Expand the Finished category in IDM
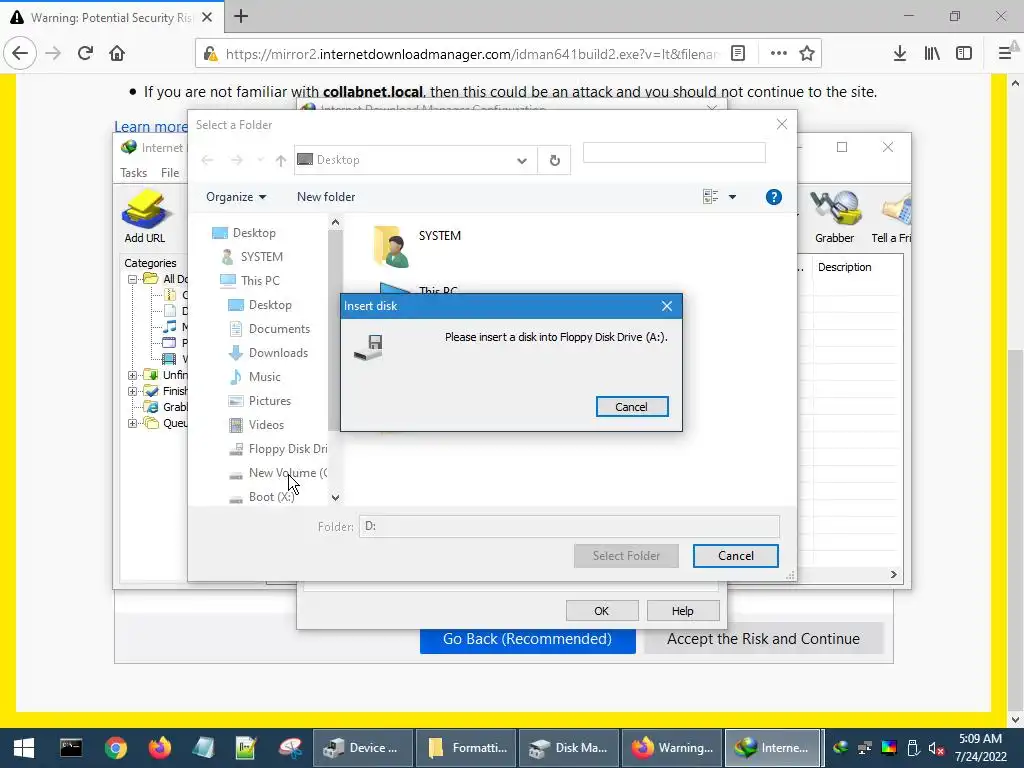This screenshot has height=768, width=1024. pyautogui.click(x=132, y=391)
